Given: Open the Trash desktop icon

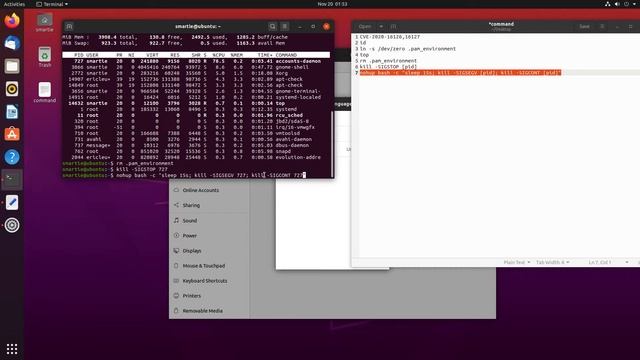Looking at the screenshot, I should 44,57.
